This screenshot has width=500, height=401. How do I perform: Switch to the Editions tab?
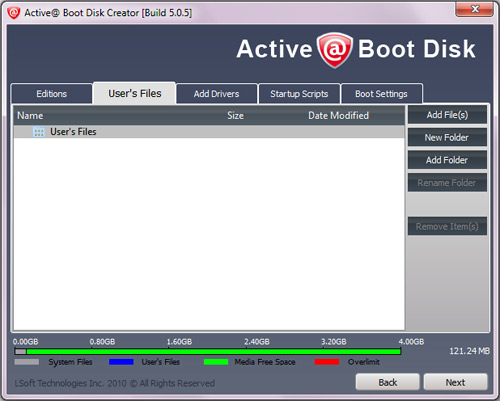pyautogui.click(x=52, y=94)
